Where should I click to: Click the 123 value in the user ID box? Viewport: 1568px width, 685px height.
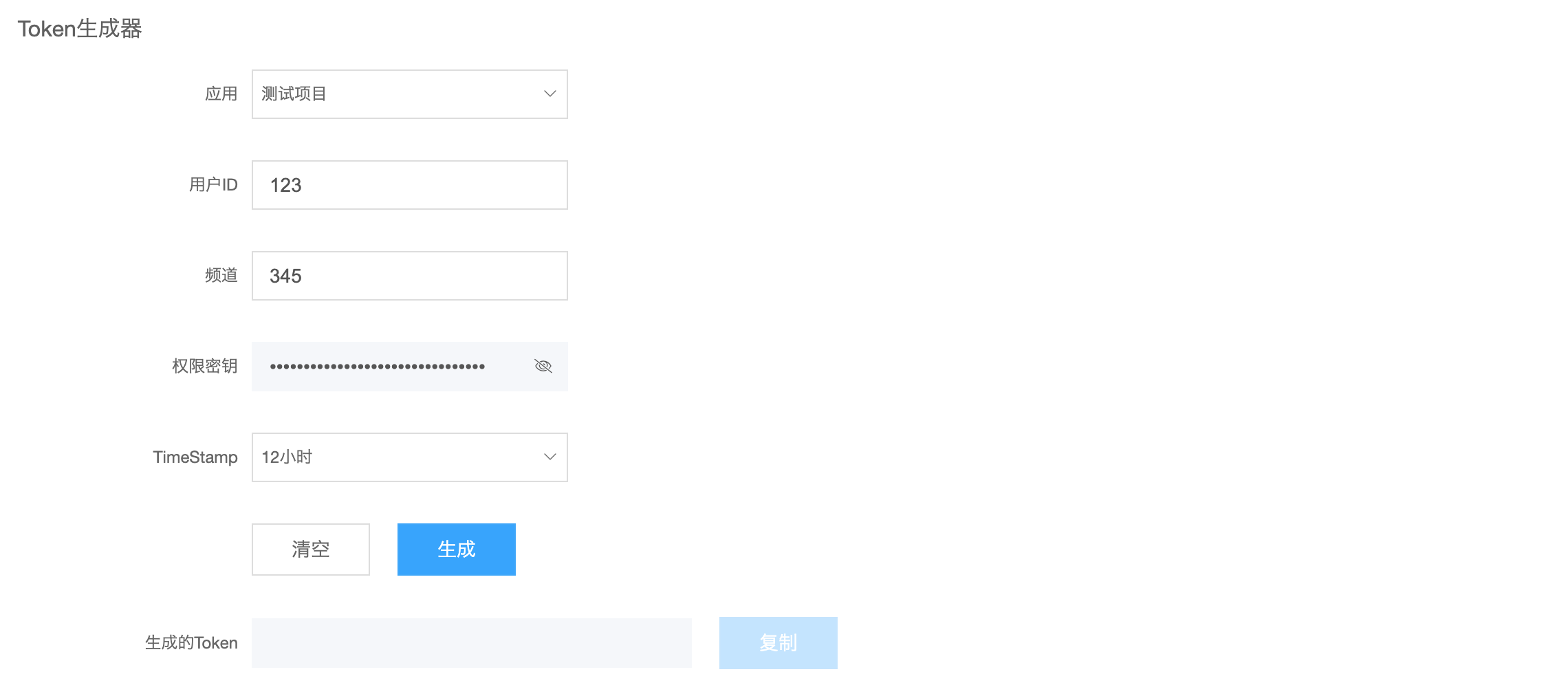285,185
